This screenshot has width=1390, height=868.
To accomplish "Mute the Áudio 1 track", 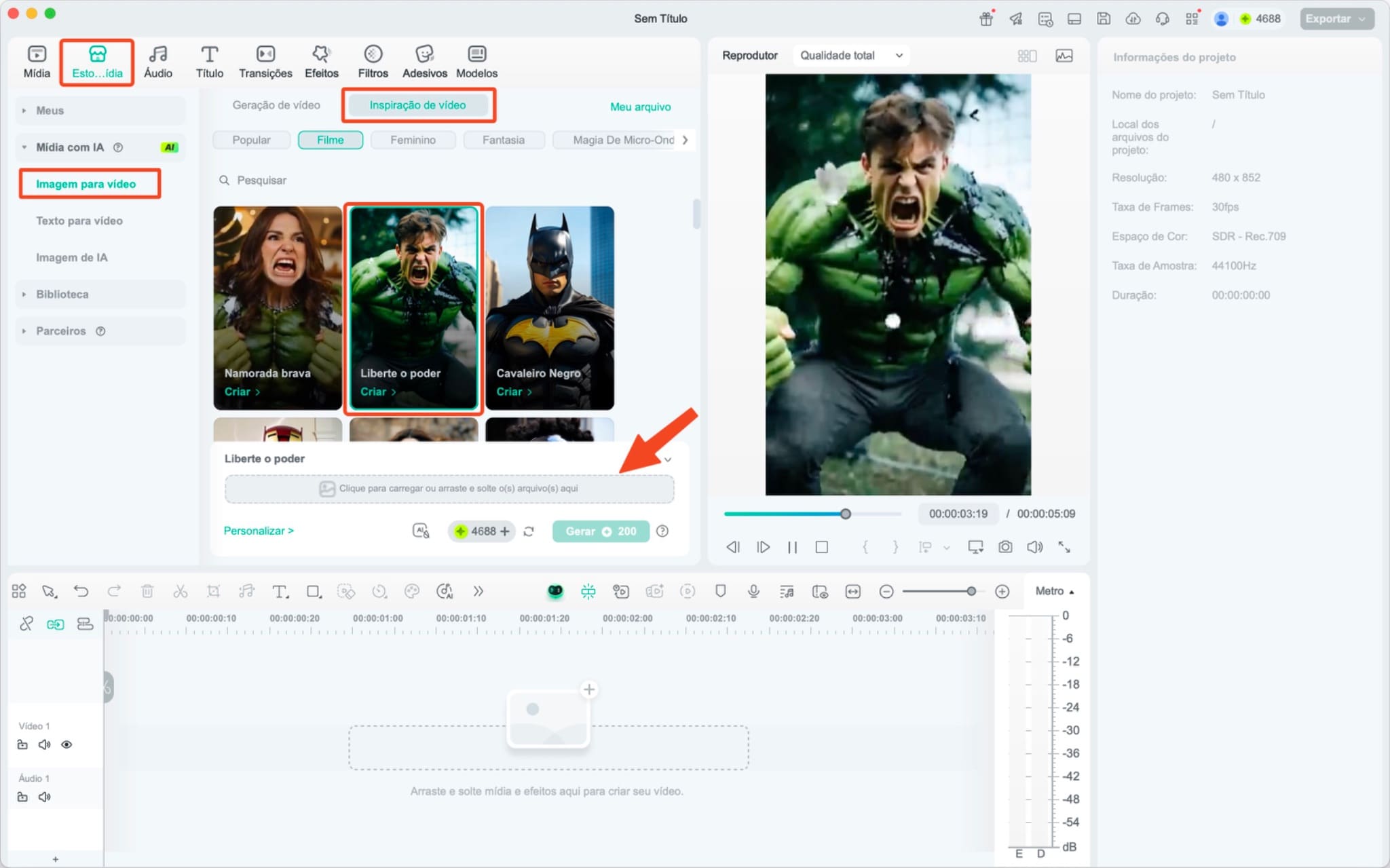I will (x=44, y=797).
